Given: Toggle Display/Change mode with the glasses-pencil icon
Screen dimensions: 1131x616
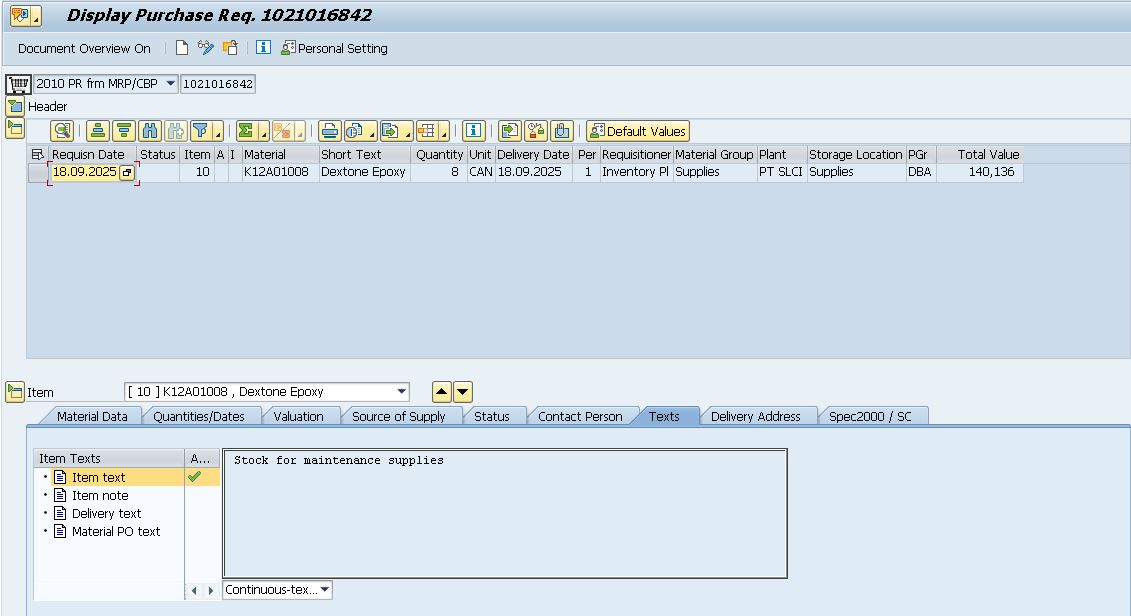Looking at the screenshot, I should (205, 48).
